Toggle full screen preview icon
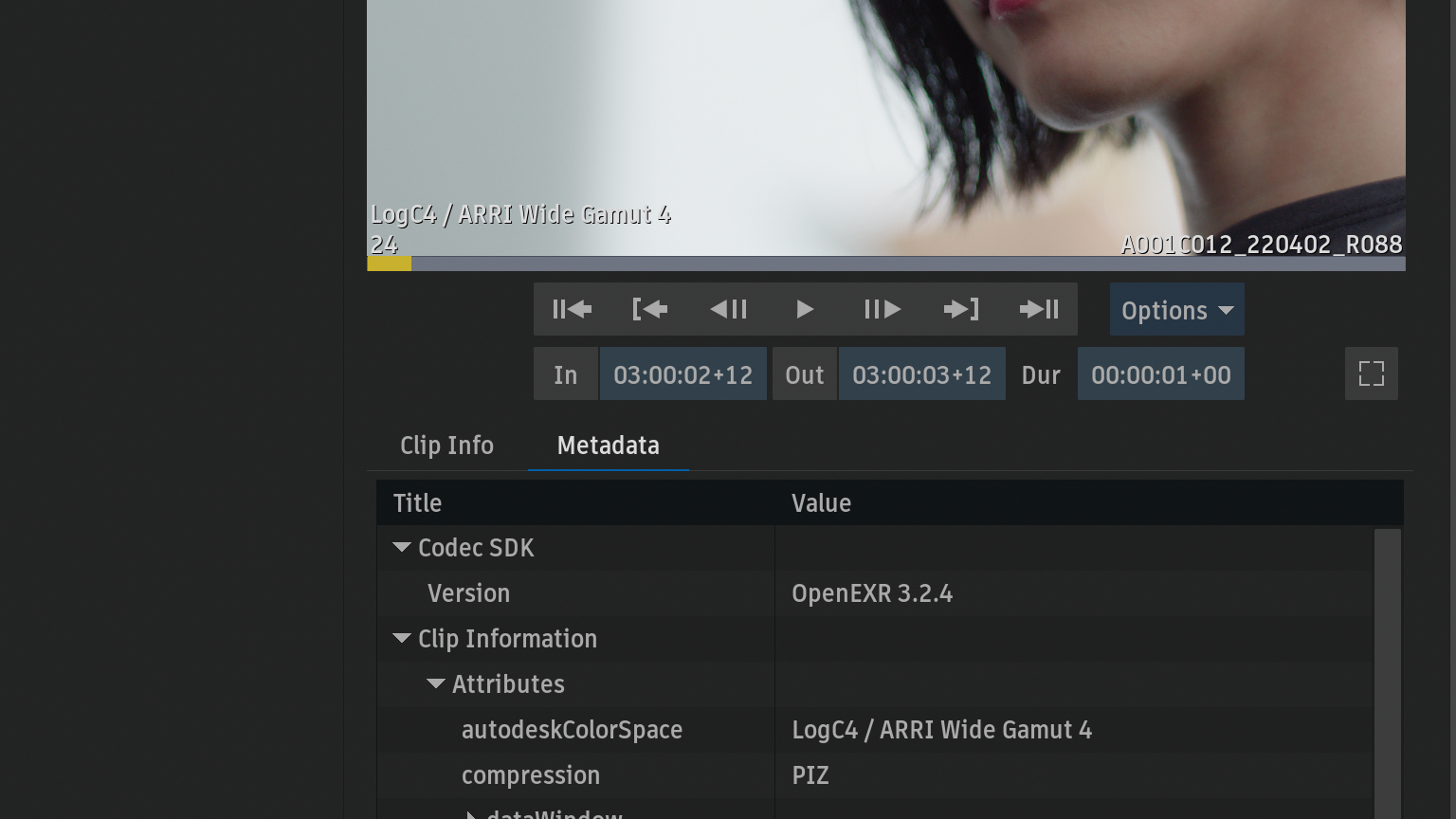The height and width of the screenshot is (819, 1456). 1371,373
